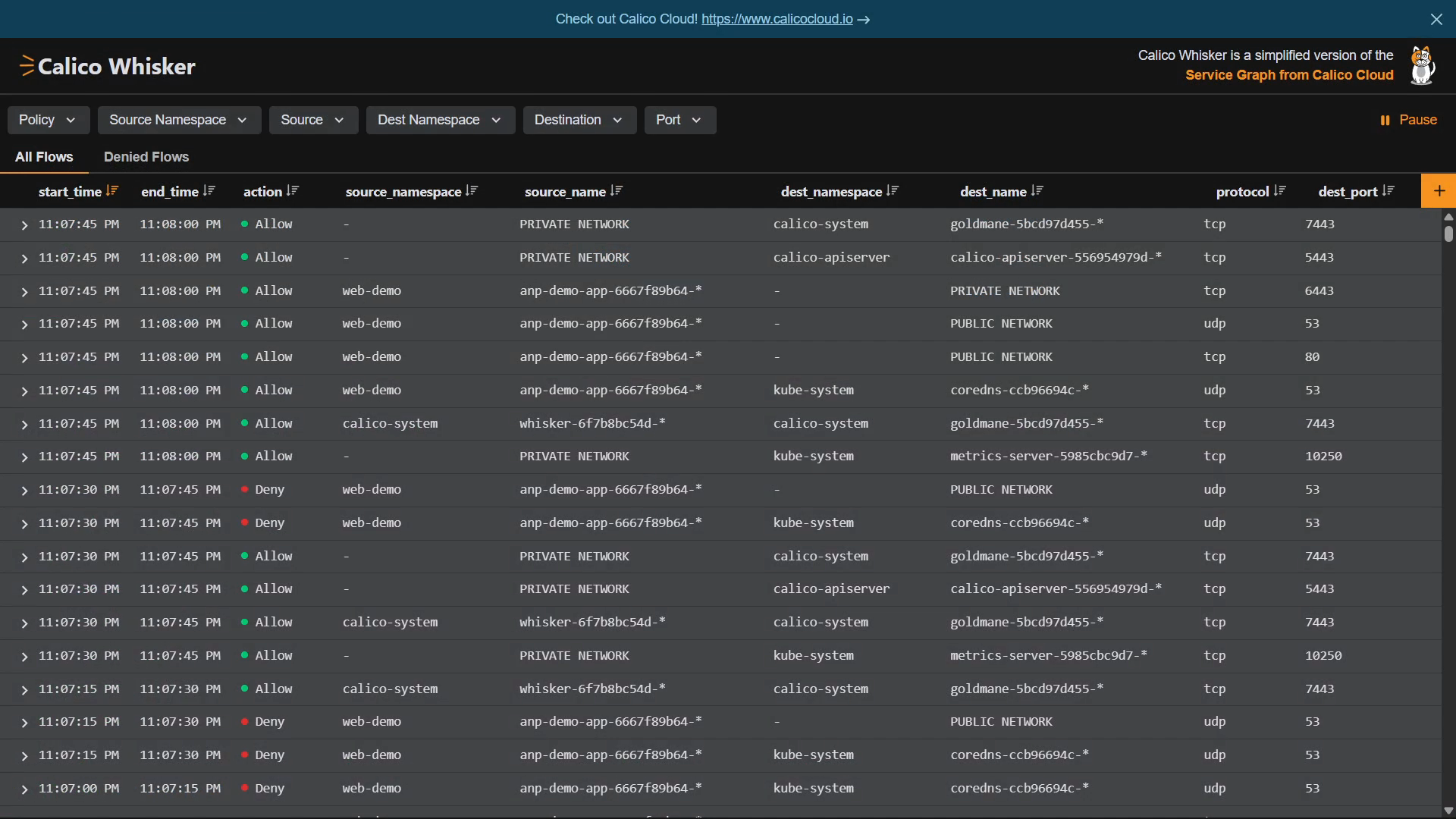Open Service Graph from Calico Cloud link
The width and height of the screenshot is (1456, 819).
1289,75
